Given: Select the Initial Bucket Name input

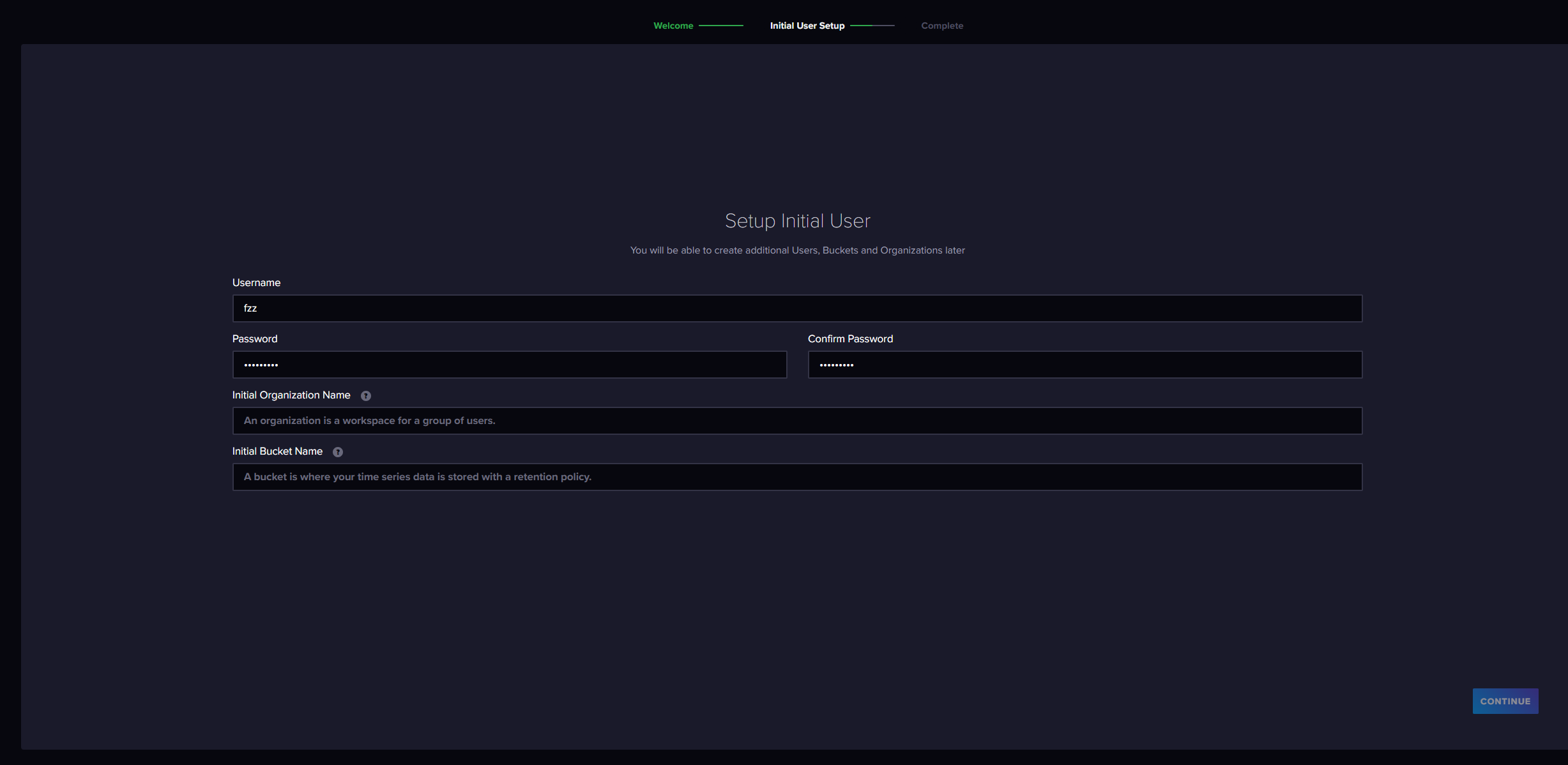Looking at the screenshot, I should pyautogui.click(x=797, y=477).
